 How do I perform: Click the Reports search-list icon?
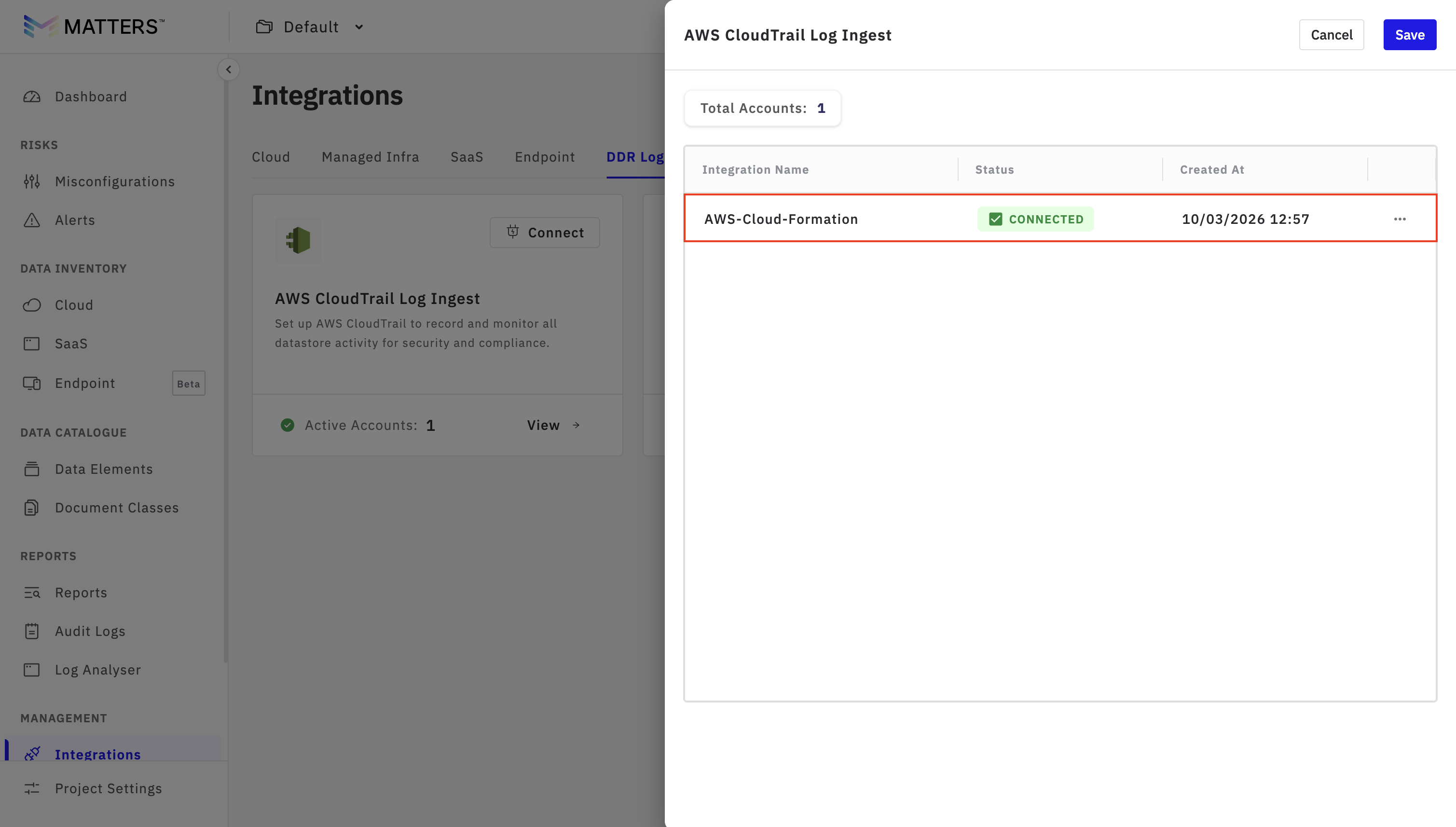pyautogui.click(x=32, y=593)
